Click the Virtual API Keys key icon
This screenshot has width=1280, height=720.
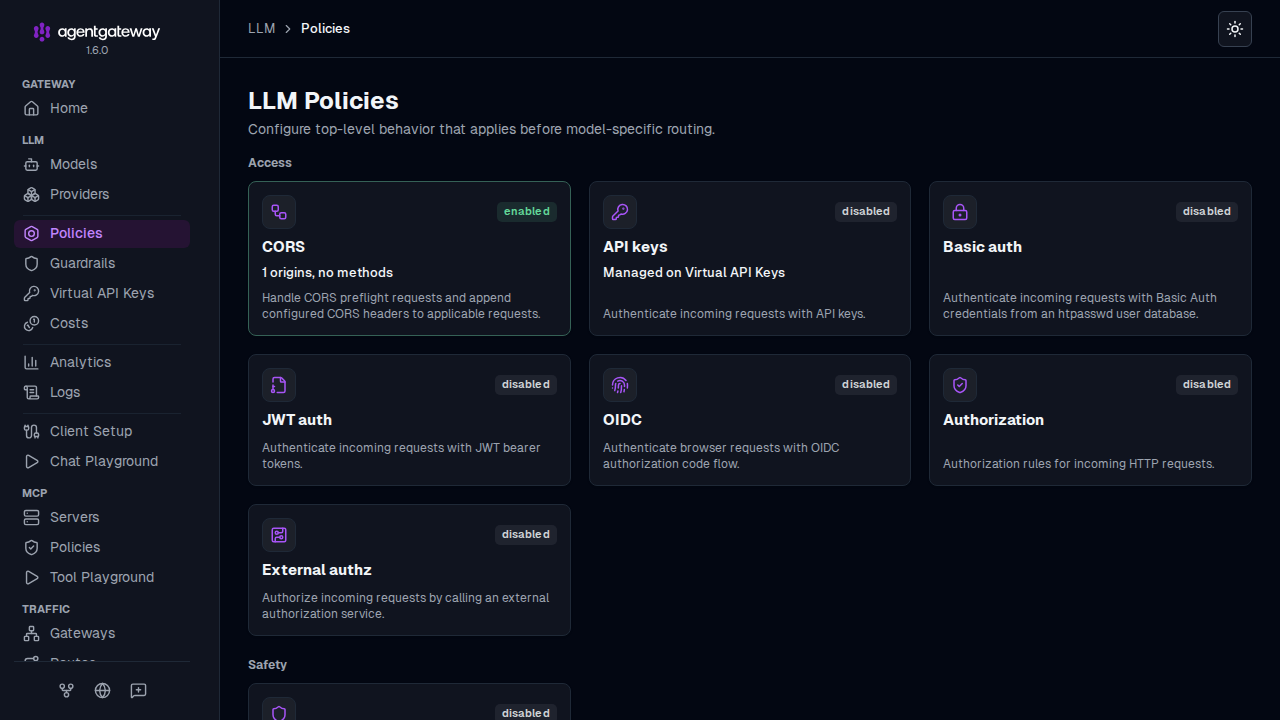click(x=31, y=293)
